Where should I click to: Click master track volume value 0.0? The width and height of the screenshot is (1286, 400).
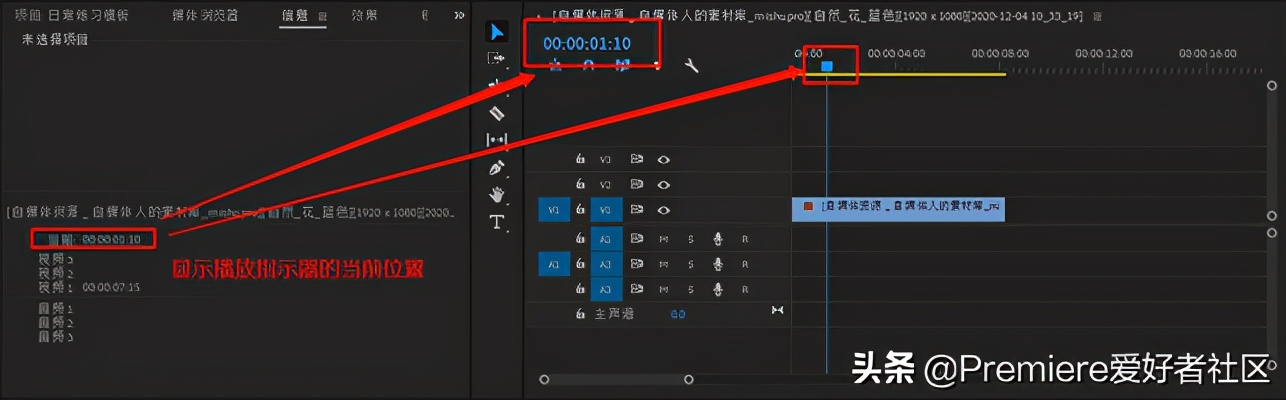(678, 314)
